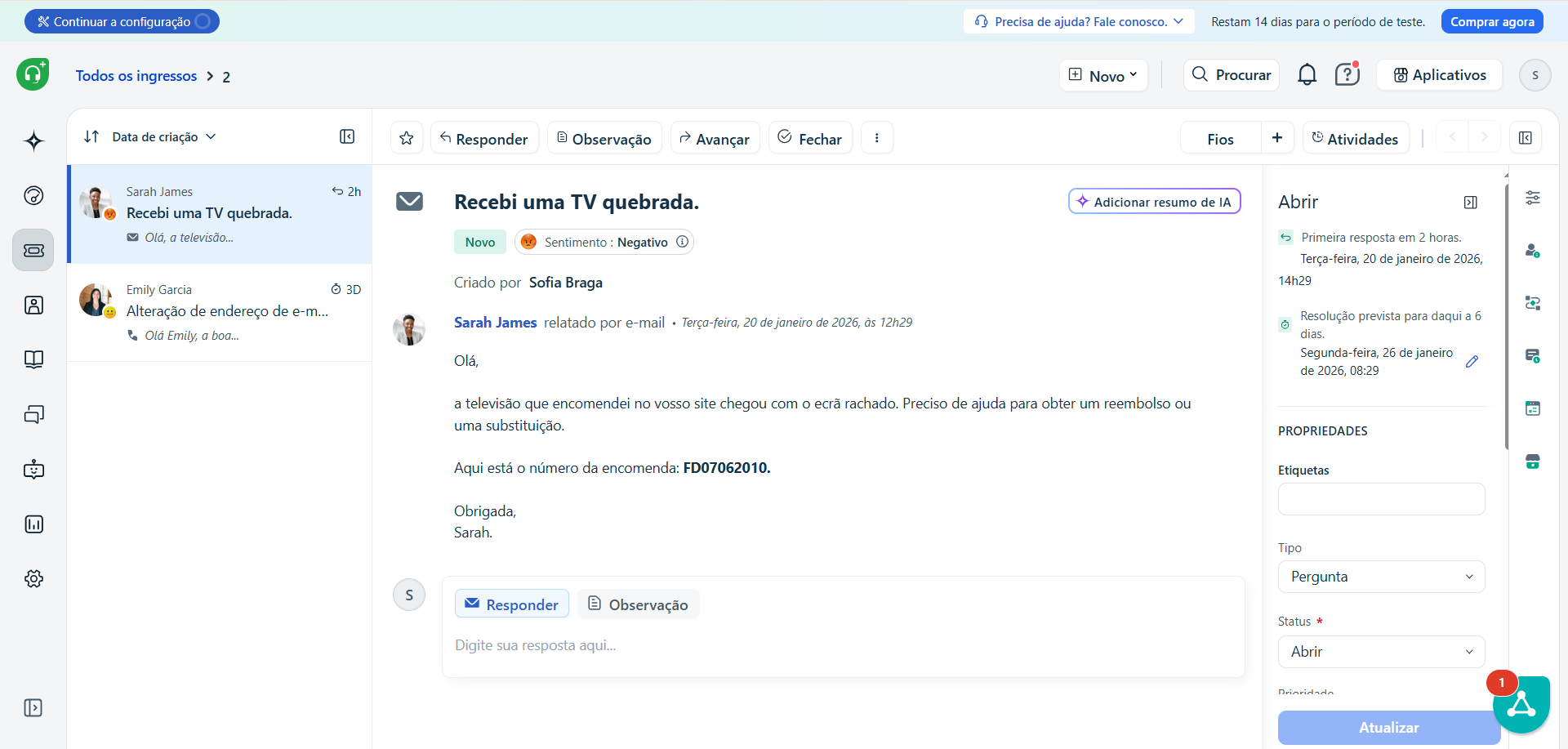The width and height of the screenshot is (1568, 749).
Task: Open the Marketplace apps icon in right rail
Action: tap(1534, 461)
